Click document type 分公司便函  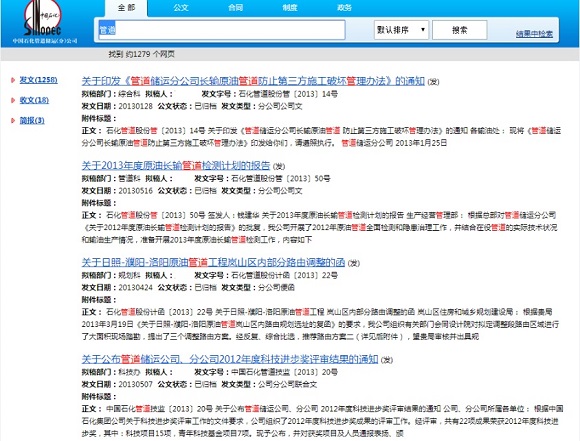coord(276,288)
